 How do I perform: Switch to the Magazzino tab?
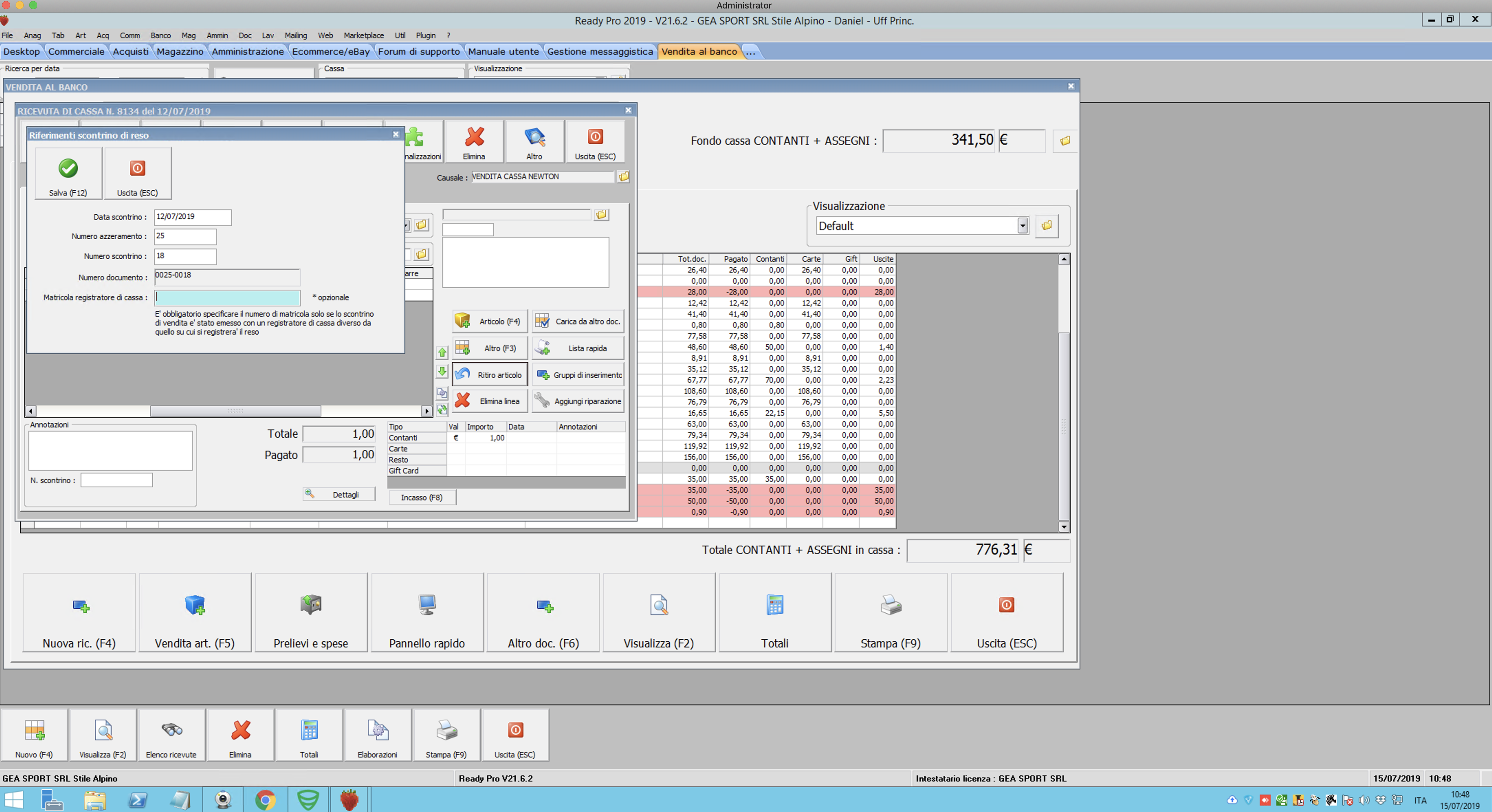tap(180, 52)
